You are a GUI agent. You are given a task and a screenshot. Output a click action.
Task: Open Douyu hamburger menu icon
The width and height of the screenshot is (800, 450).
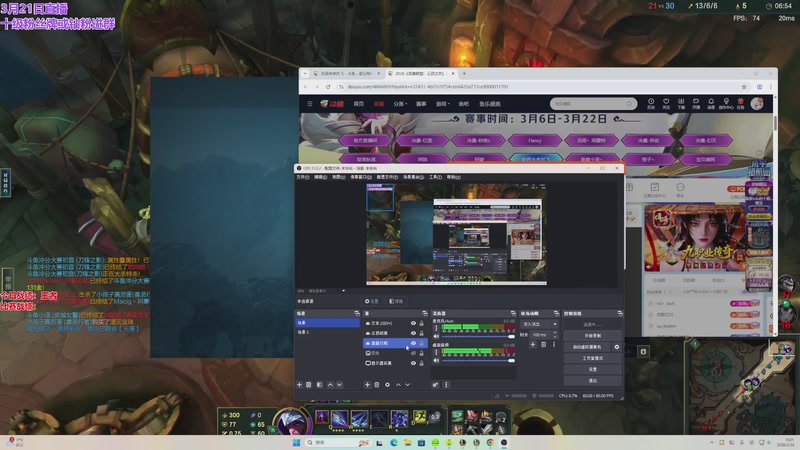pyautogui.click(x=310, y=104)
